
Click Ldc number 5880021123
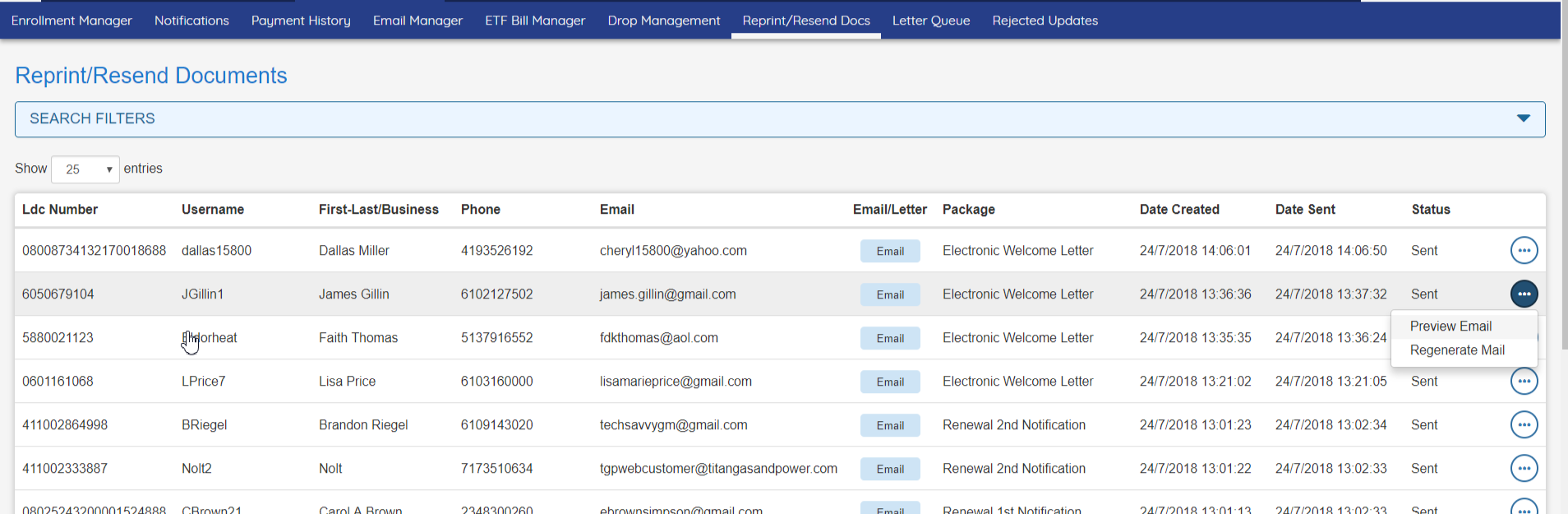coord(58,338)
